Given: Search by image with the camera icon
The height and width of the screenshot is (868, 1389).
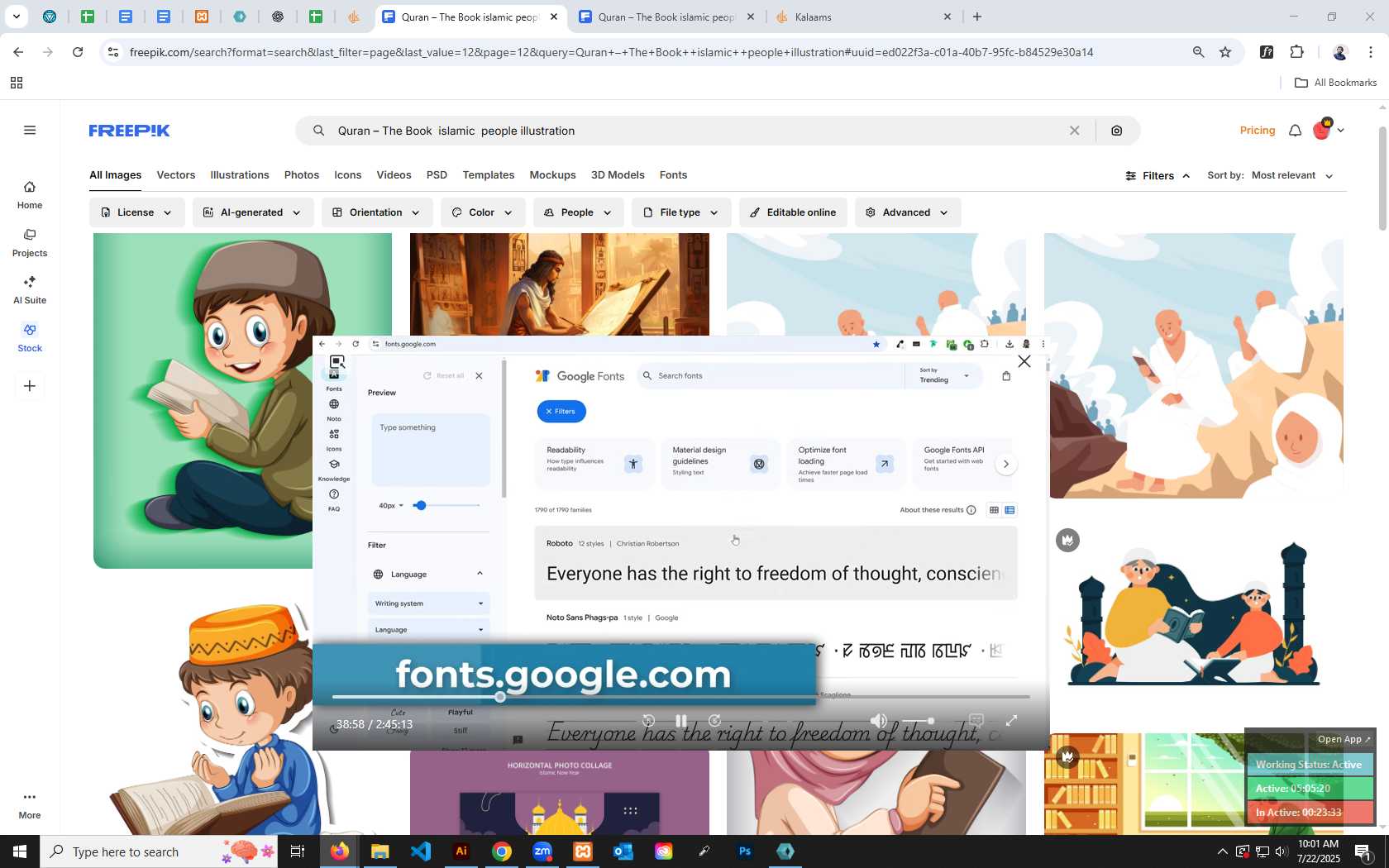Looking at the screenshot, I should point(1117,131).
